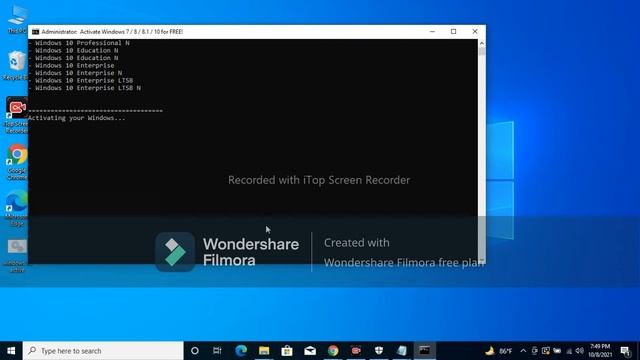Open Cortana from the taskbar circle icon

tap(195, 351)
